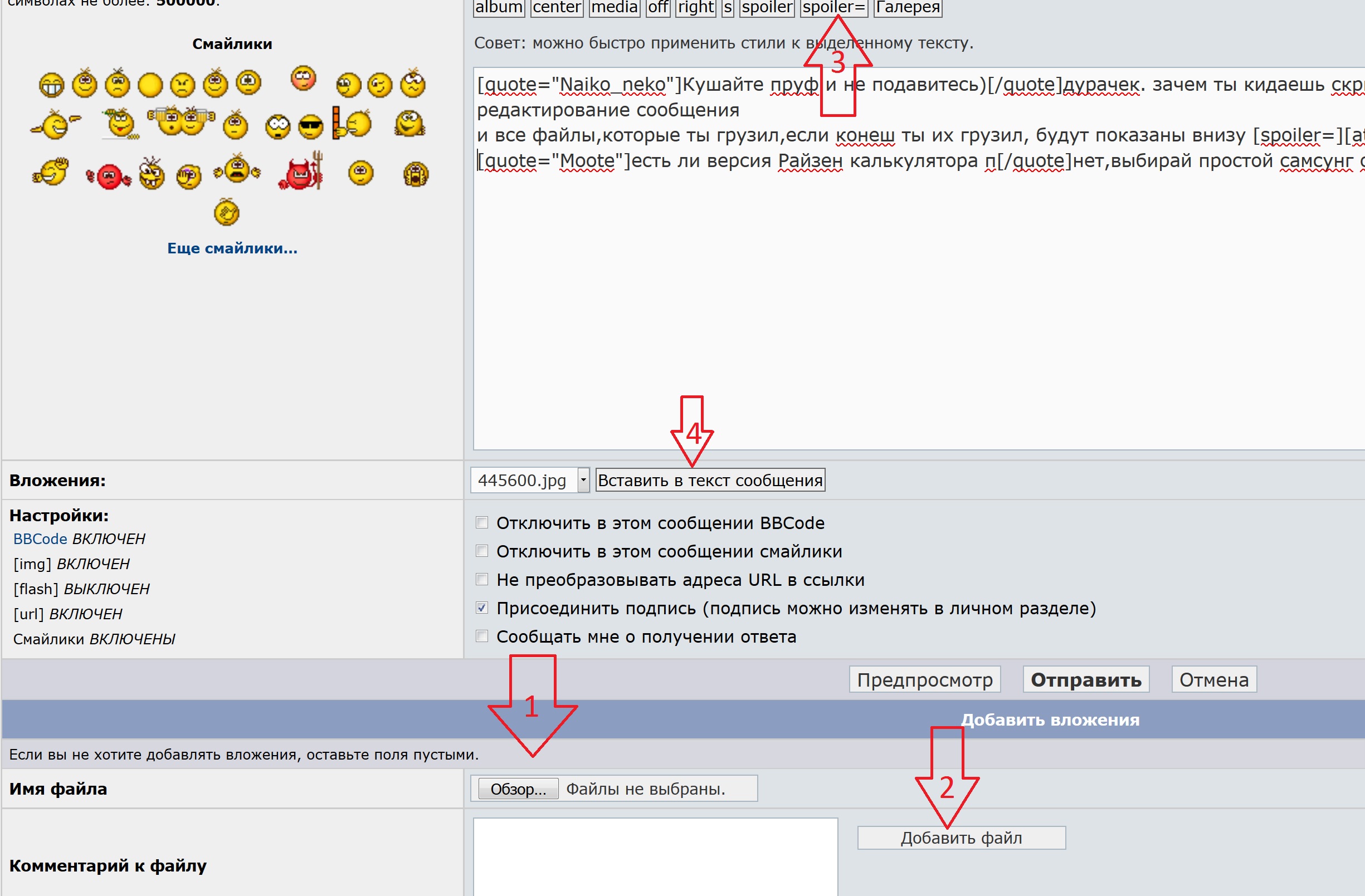Image resolution: width=1365 pixels, height=896 pixels.
Task: Check 'Не преобразовывать адреса URL в ссылки'
Action: click(x=482, y=579)
